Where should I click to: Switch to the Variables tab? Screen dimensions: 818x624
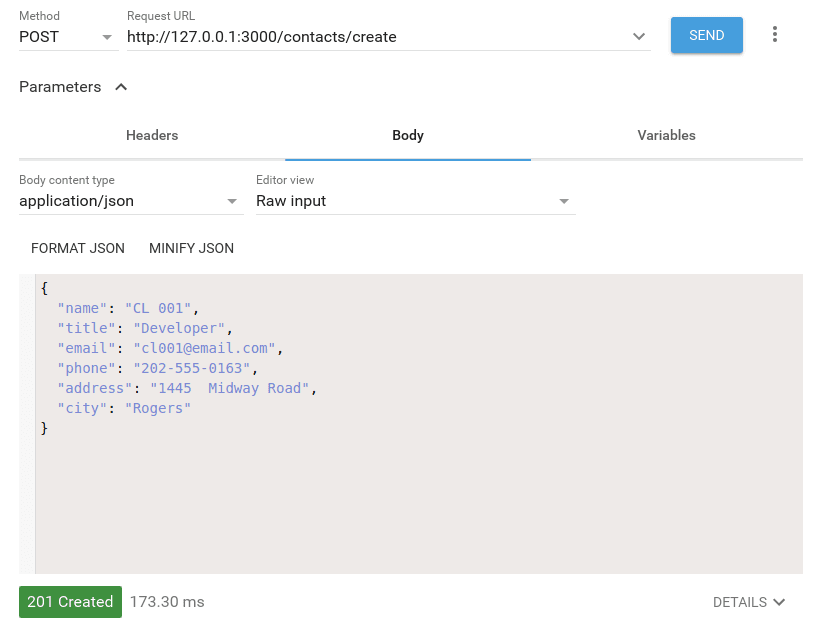click(666, 135)
